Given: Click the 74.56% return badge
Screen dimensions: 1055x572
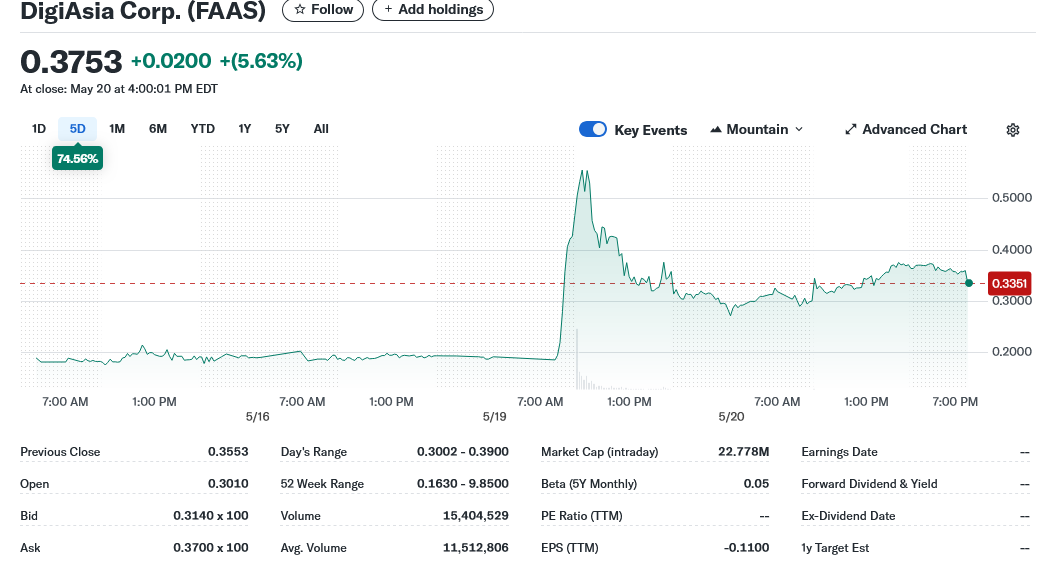Looking at the screenshot, I should point(77,159).
